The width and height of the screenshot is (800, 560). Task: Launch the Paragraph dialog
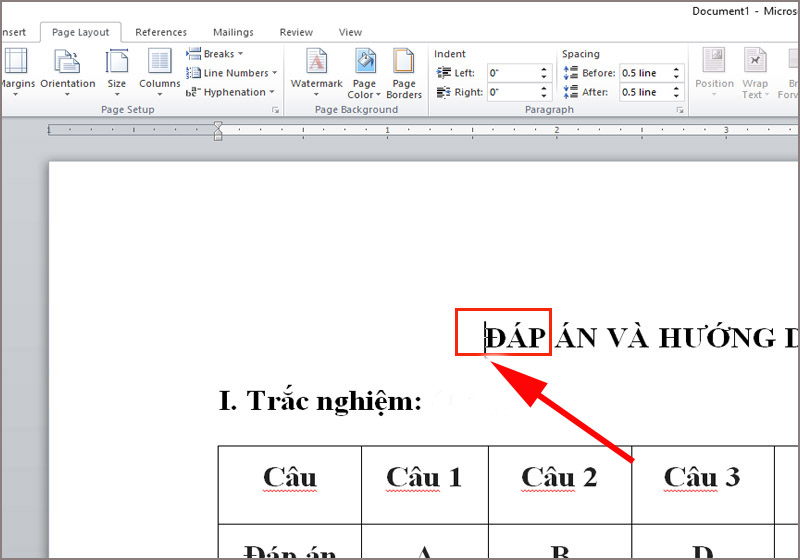[680, 110]
